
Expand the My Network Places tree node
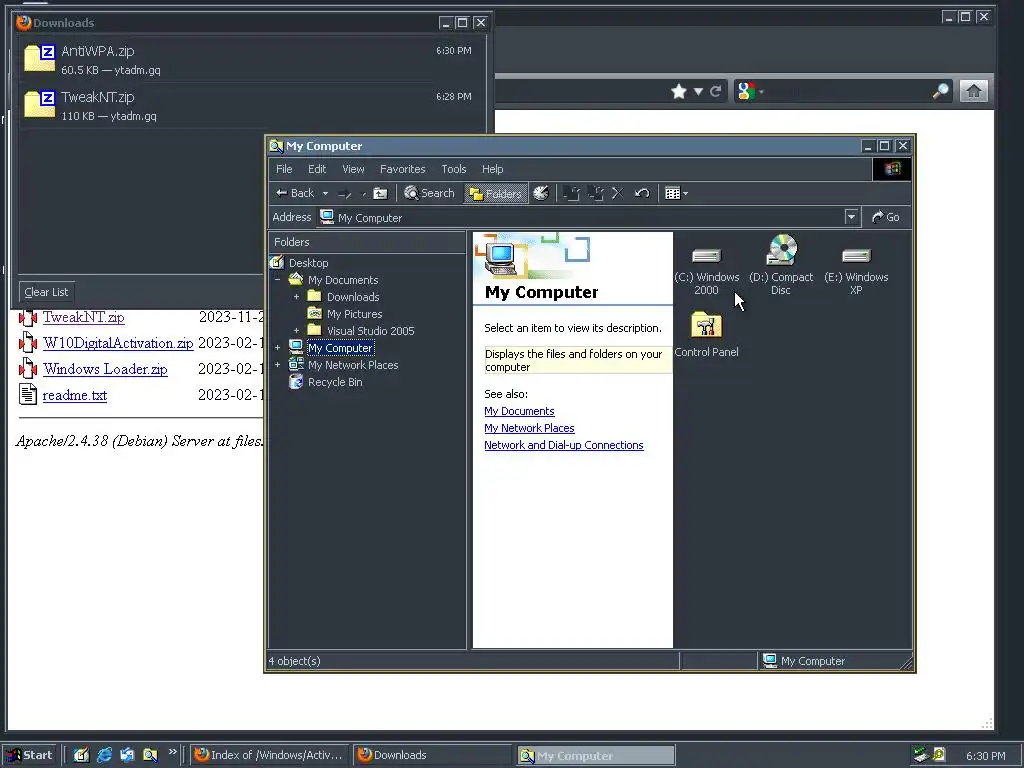278,365
